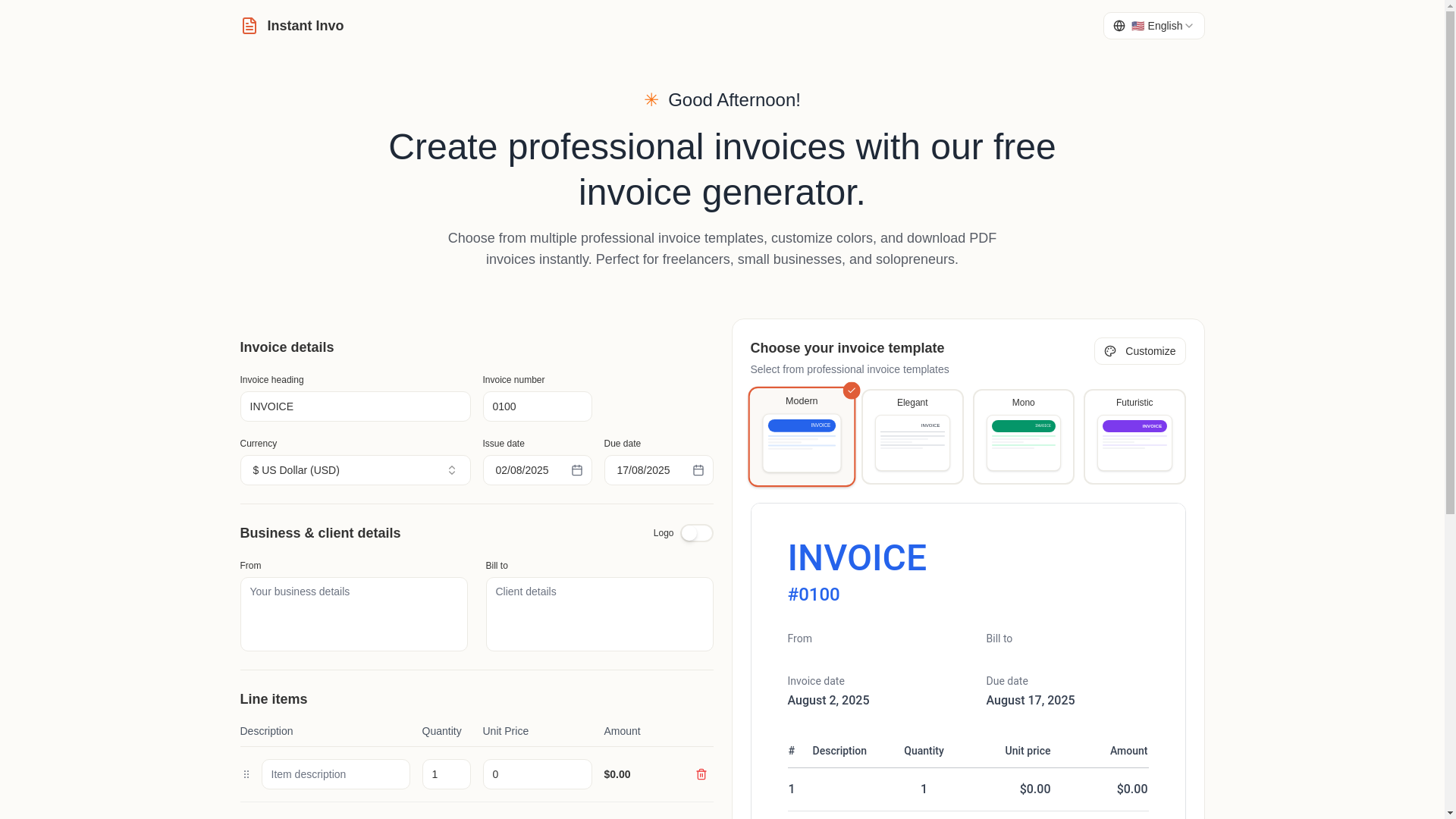Click the Instant Invo document logo icon
The width and height of the screenshot is (1456, 819).
249,26
